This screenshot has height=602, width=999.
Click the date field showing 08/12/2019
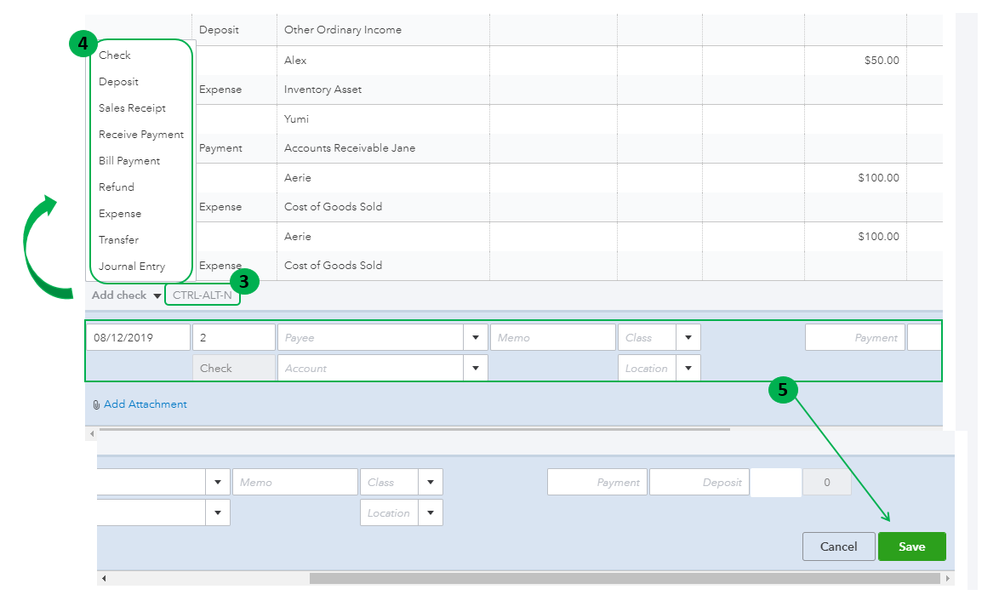coord(137,338)
